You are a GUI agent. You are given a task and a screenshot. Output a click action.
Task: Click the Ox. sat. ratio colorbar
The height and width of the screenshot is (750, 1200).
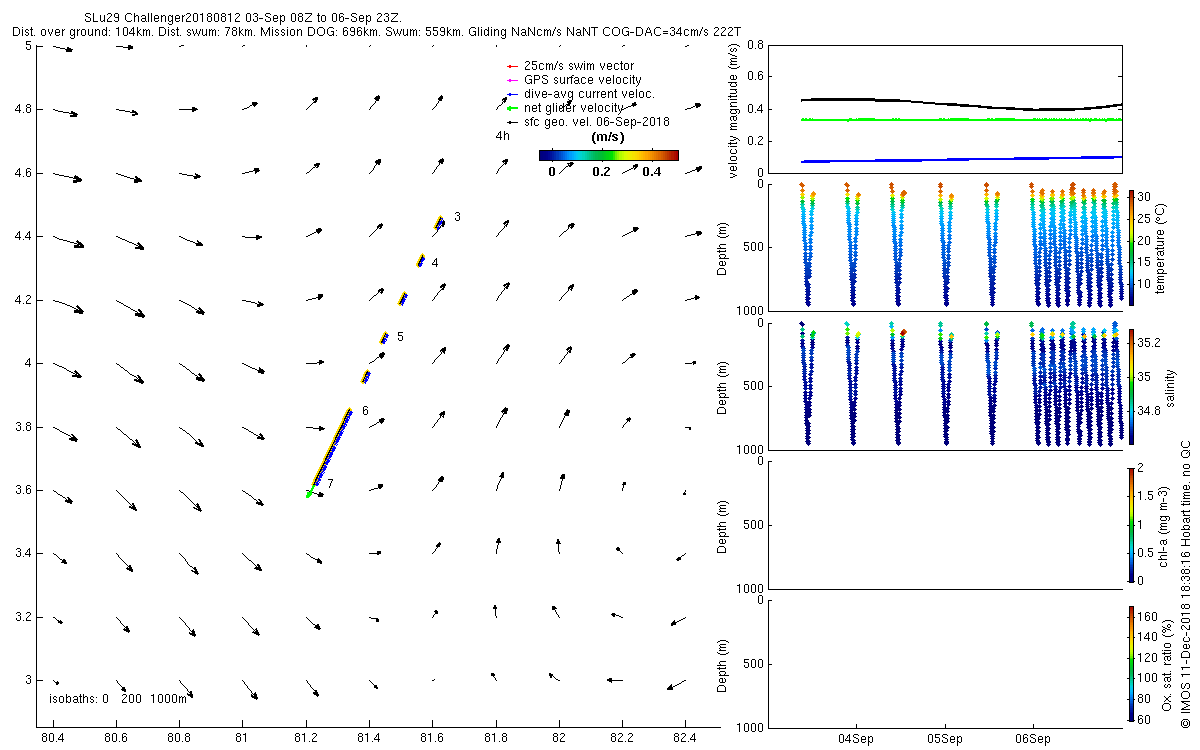pyautogui.click(x=1131, y=663)
